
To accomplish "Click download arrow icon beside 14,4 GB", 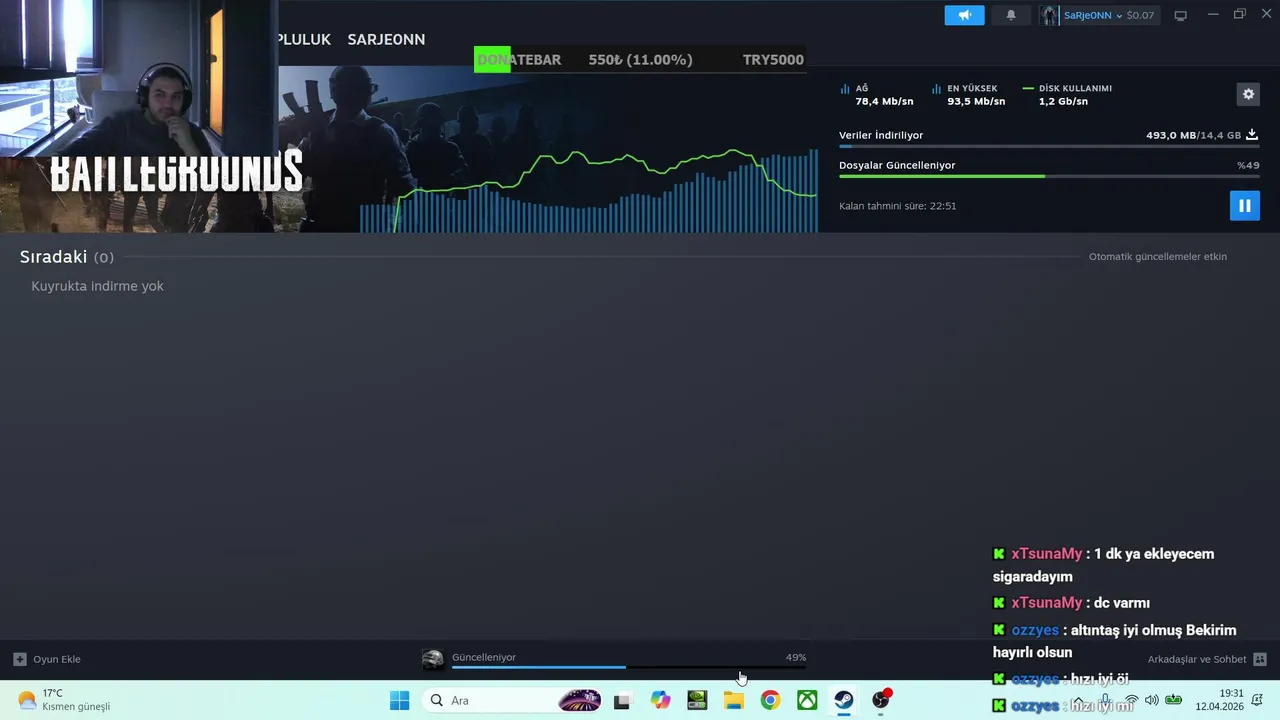I will pyautogui.click(x=1252, y=135).
